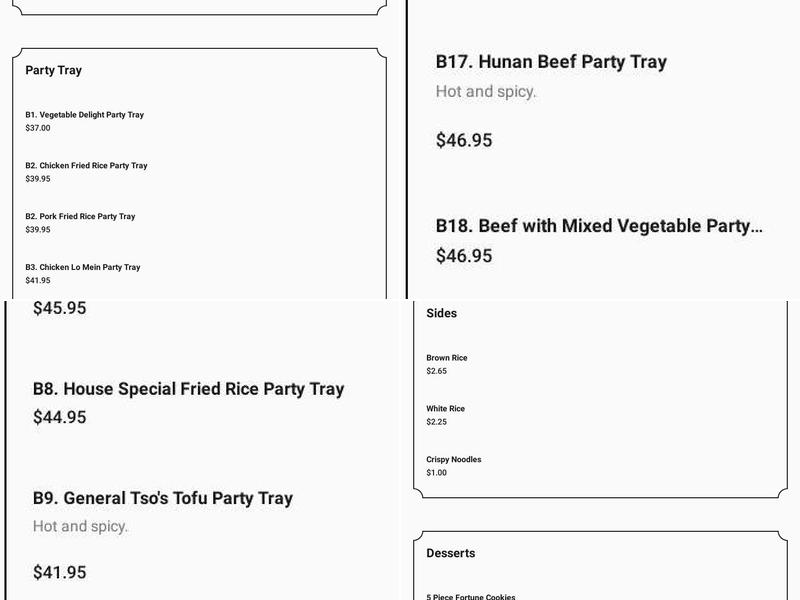The height and width of the screenshot is (600, 800).
Task: Select the Brown Rice side
Action: point(447,358)
